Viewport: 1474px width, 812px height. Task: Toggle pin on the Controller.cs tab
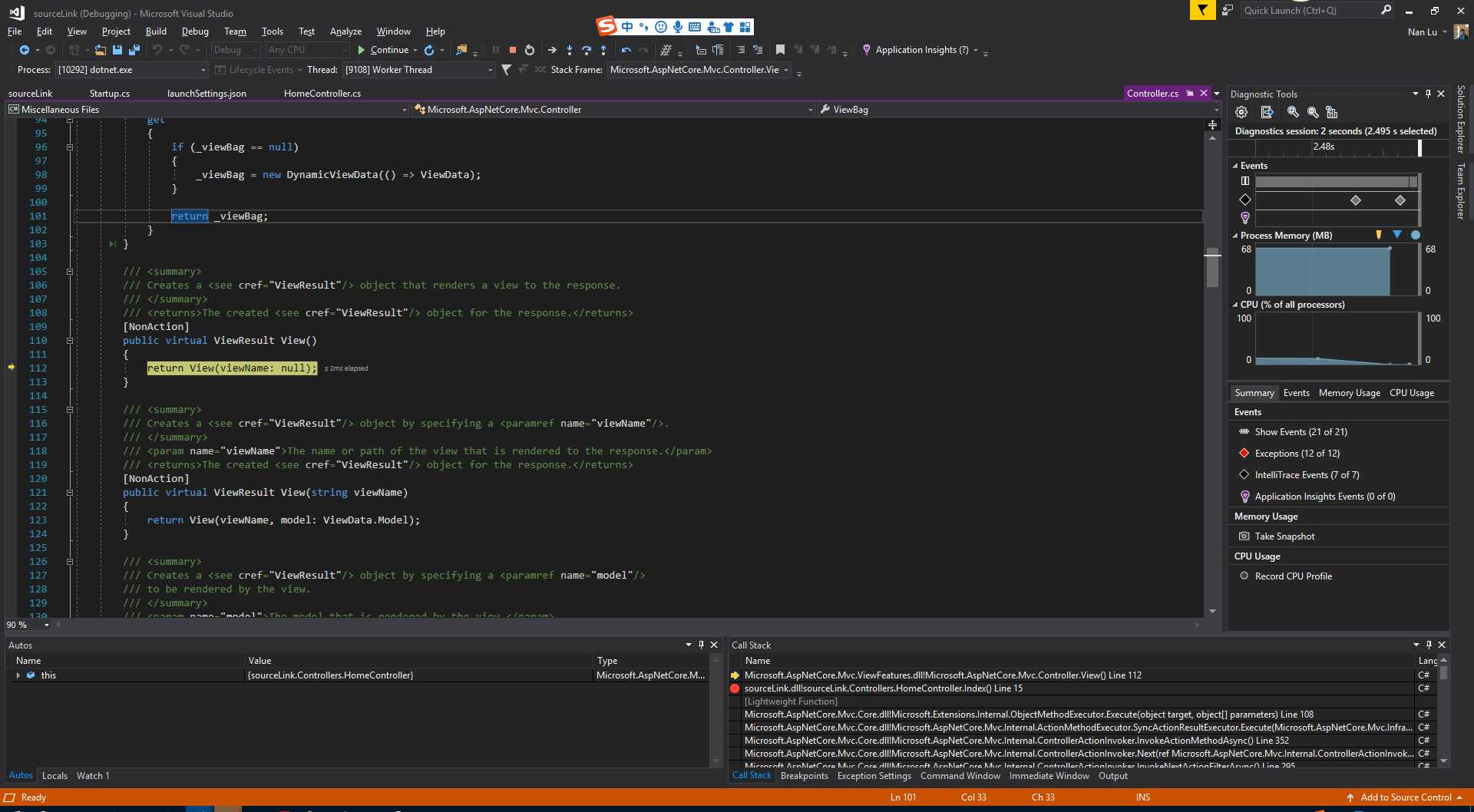[1189, 93]
